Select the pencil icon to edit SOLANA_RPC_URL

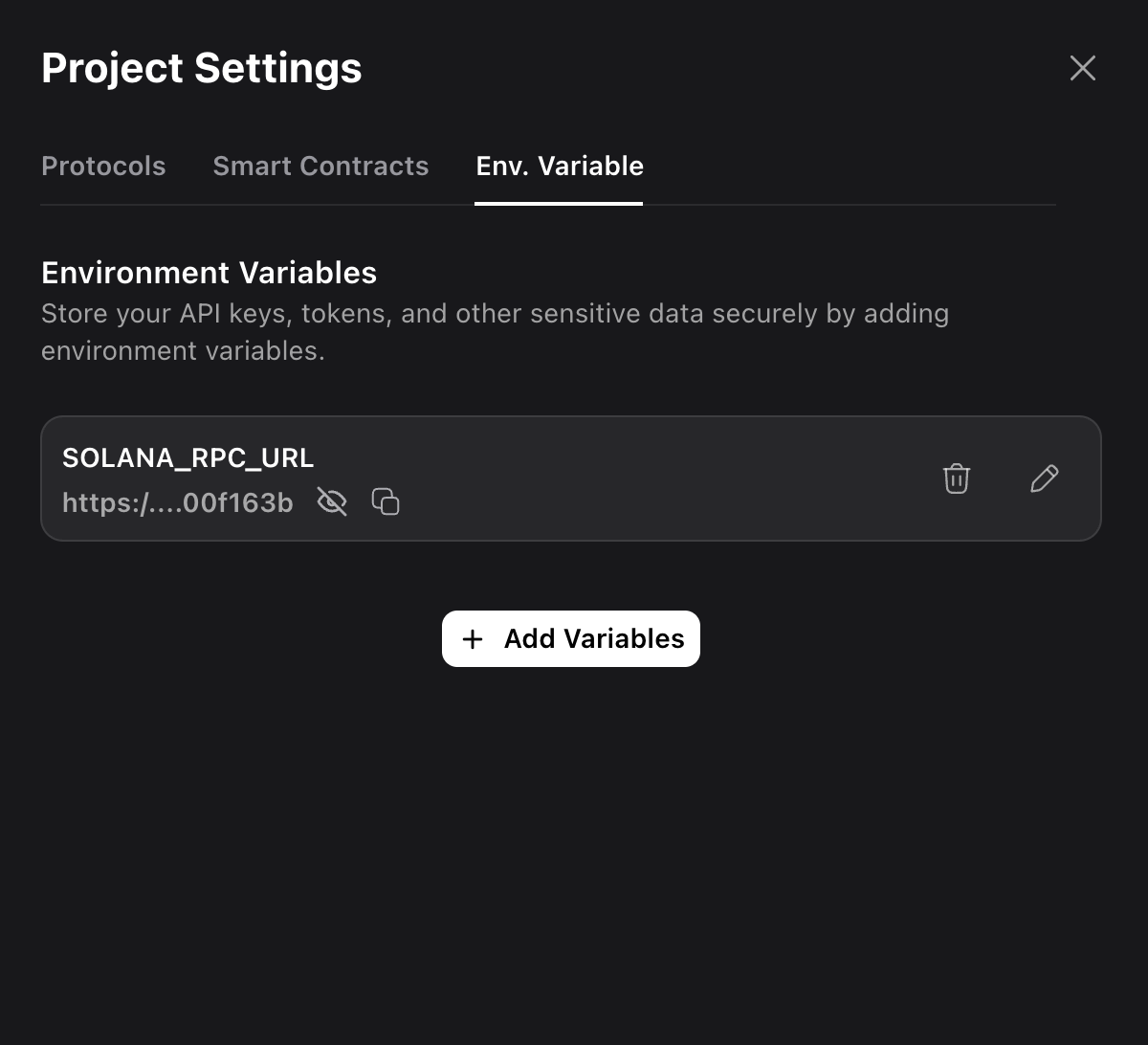tap(1045, 478)
